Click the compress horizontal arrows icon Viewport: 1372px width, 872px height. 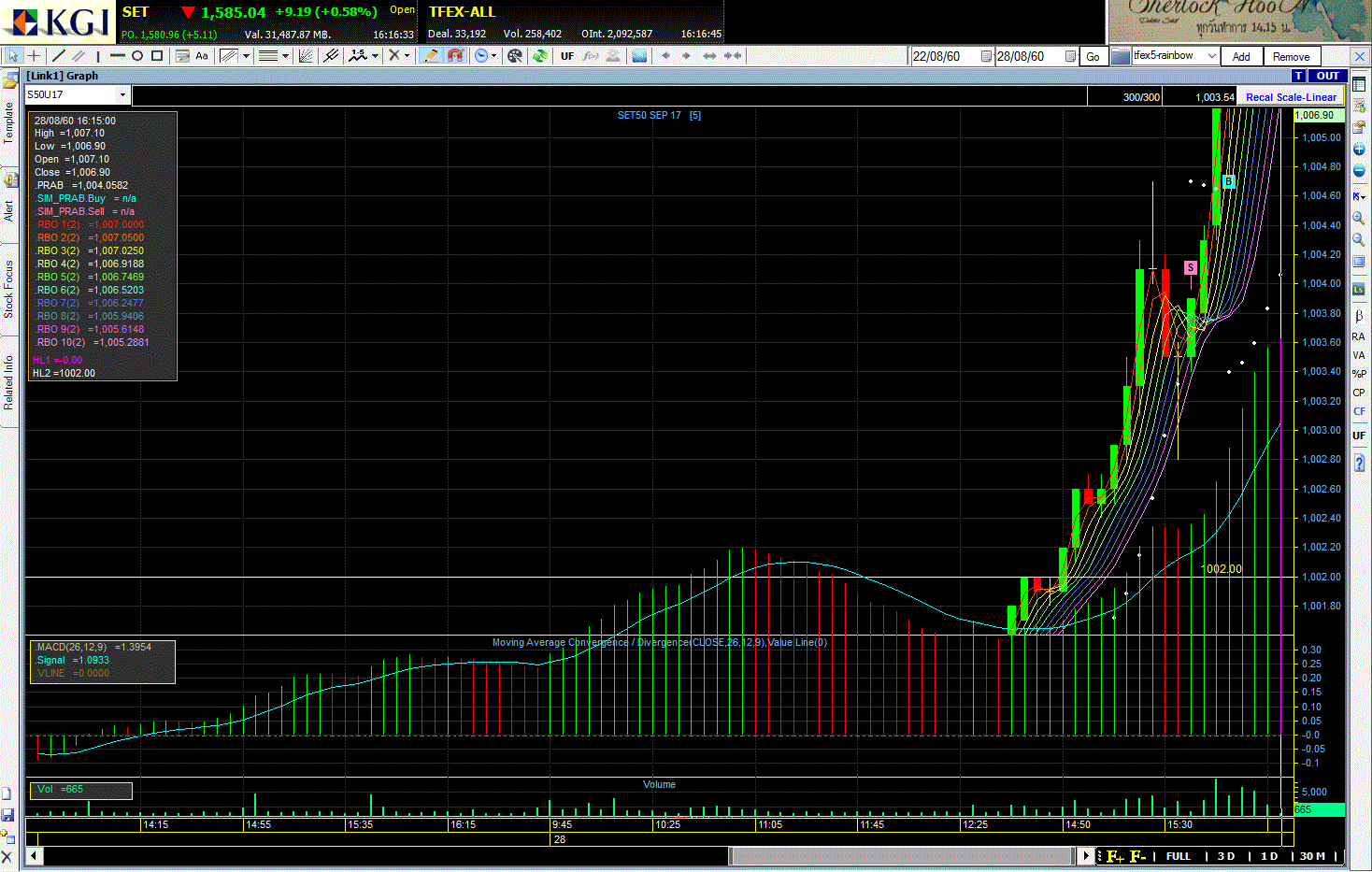click(x=733, y=56)
